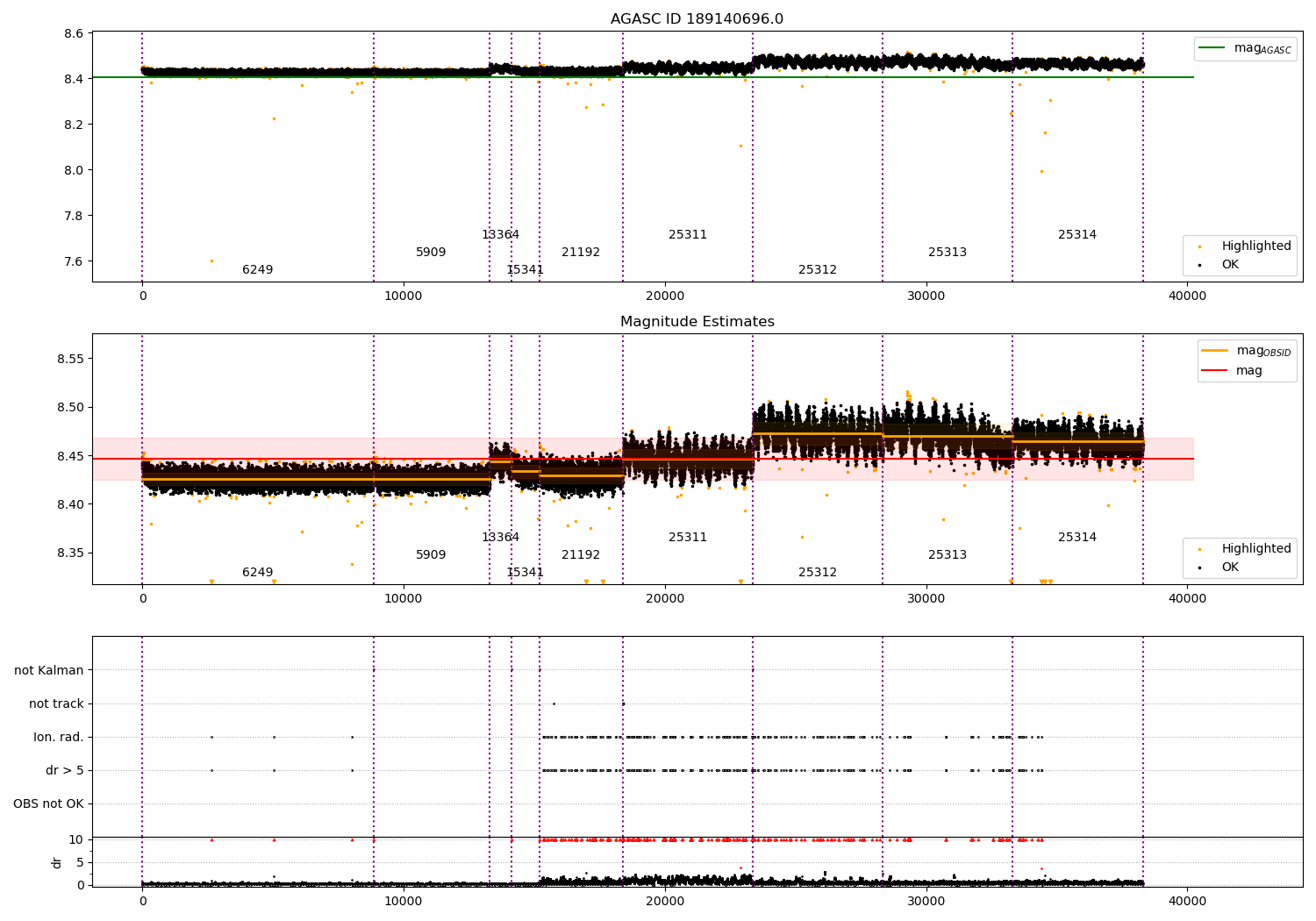Click the 'OBS not OK' axis label

tap(48, 804)
